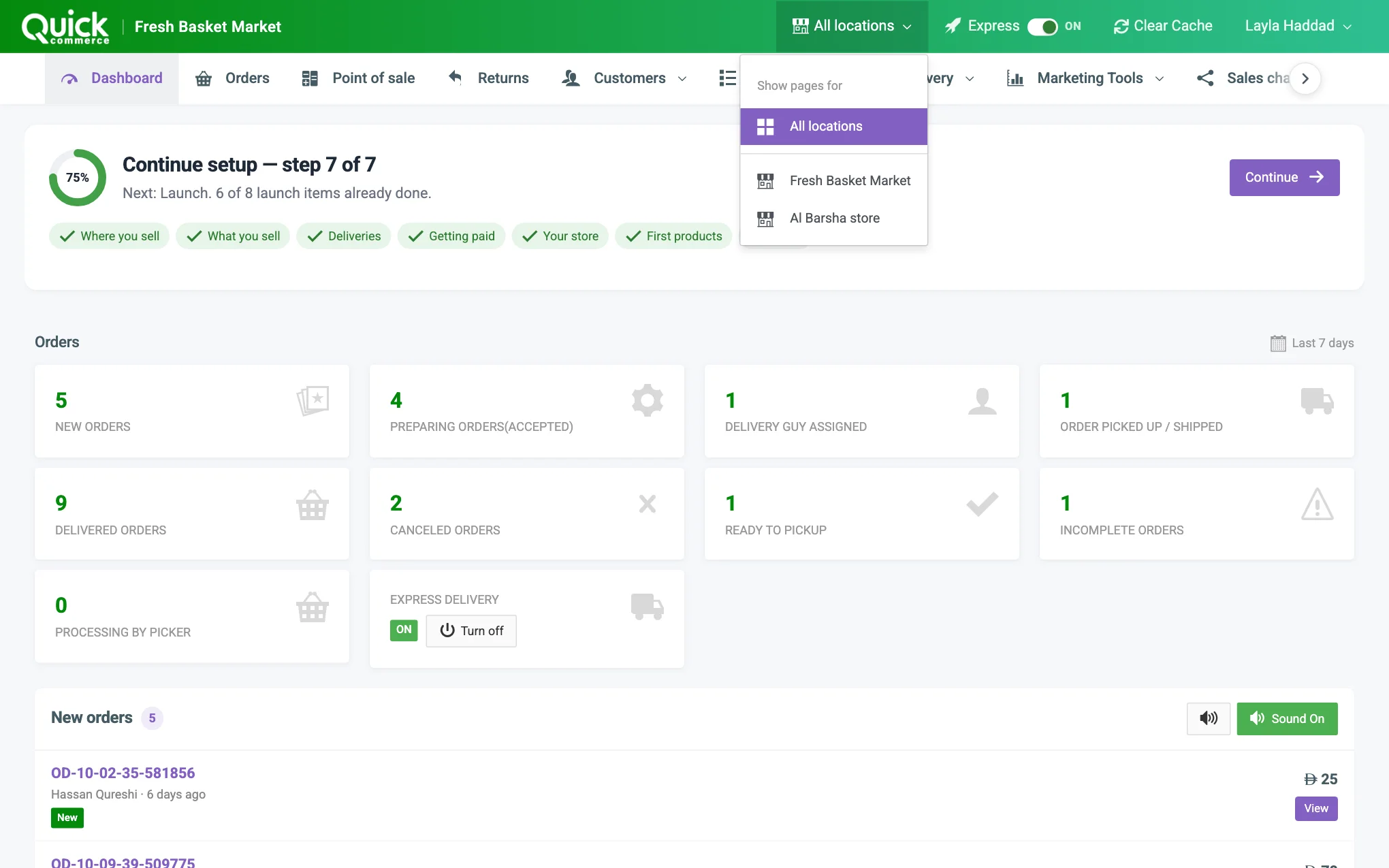The image size is (1389, 868).
Task: Click the Returns arrow icon
Action: pos(455,78)
